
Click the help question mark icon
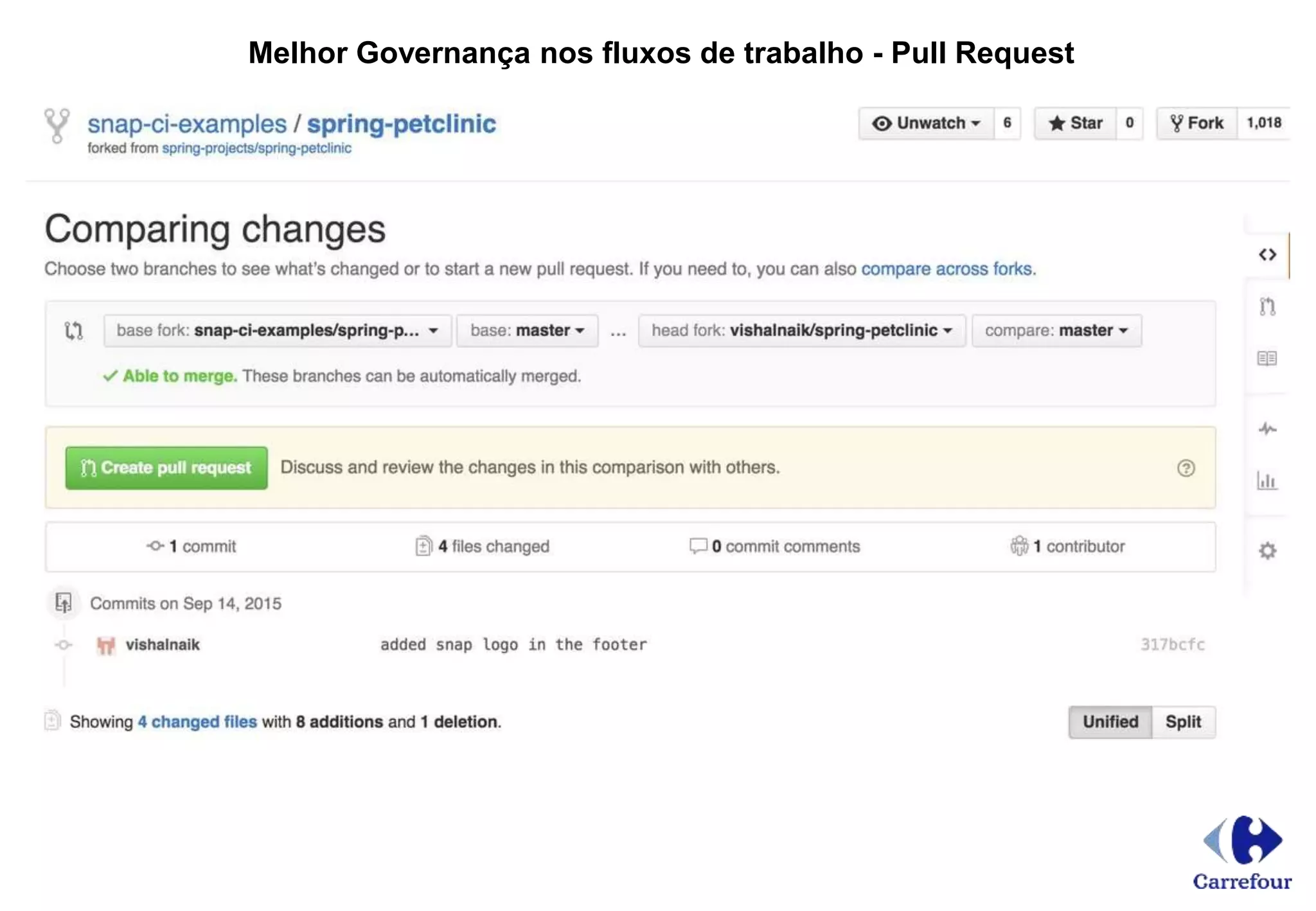(x=1186, y=468)
